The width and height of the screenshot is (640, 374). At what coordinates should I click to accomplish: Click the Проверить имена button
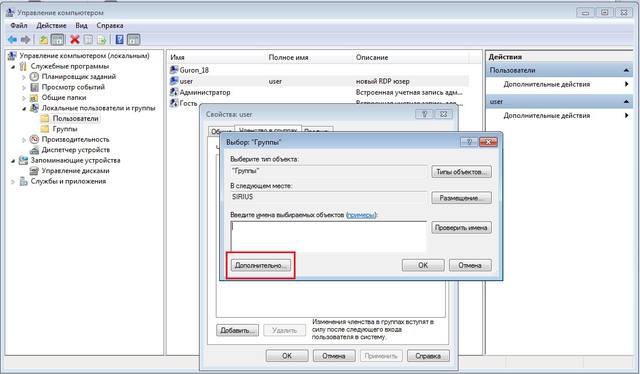point(461,228)
